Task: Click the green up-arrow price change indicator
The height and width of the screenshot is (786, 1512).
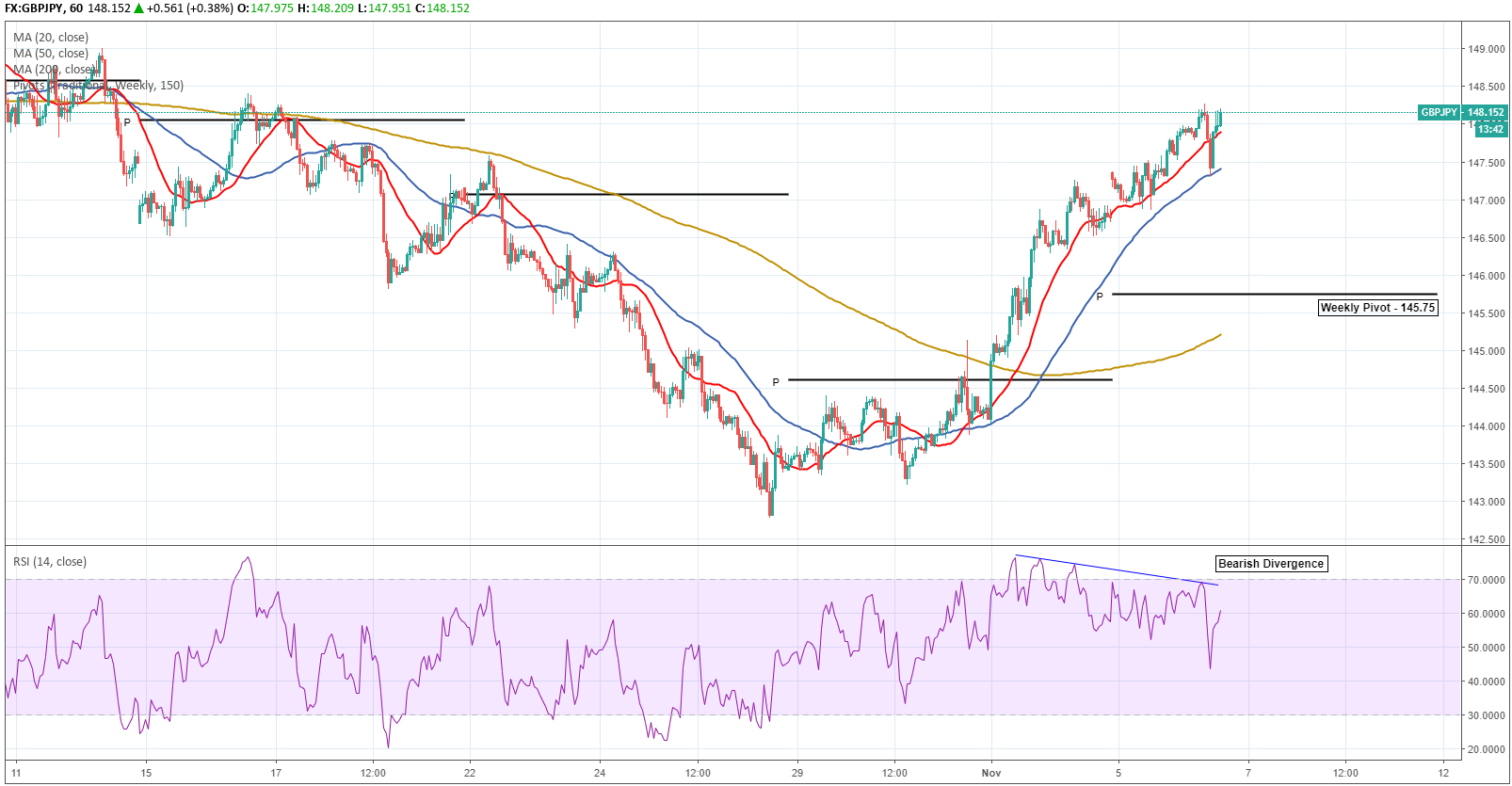Action: pyautogui.click(x=138, y=8)
